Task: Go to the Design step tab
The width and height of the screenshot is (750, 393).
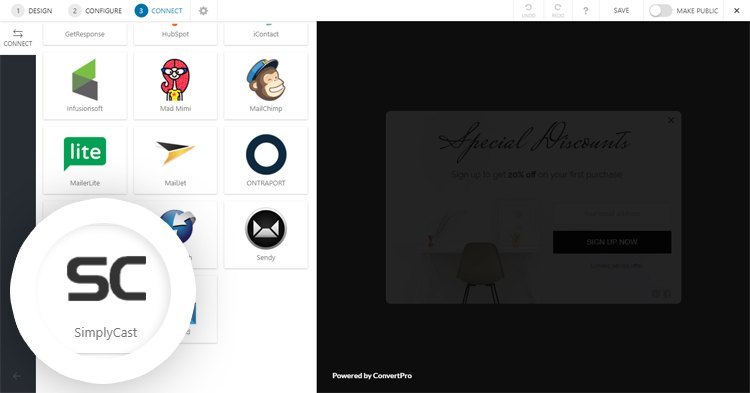Action: [32, 11]
